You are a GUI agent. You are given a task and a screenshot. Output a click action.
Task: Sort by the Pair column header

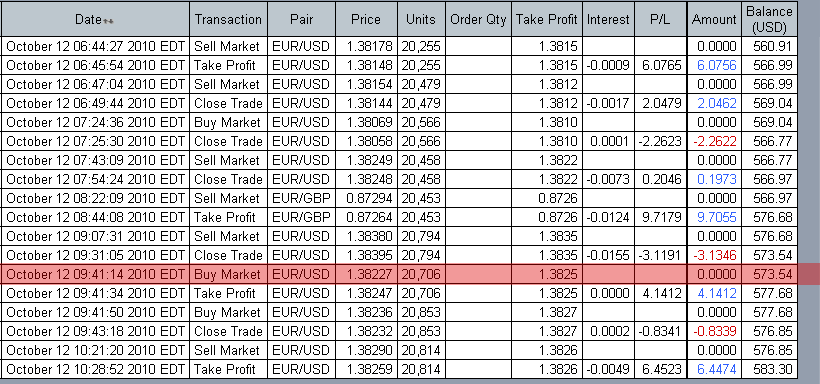coord(302,19)
